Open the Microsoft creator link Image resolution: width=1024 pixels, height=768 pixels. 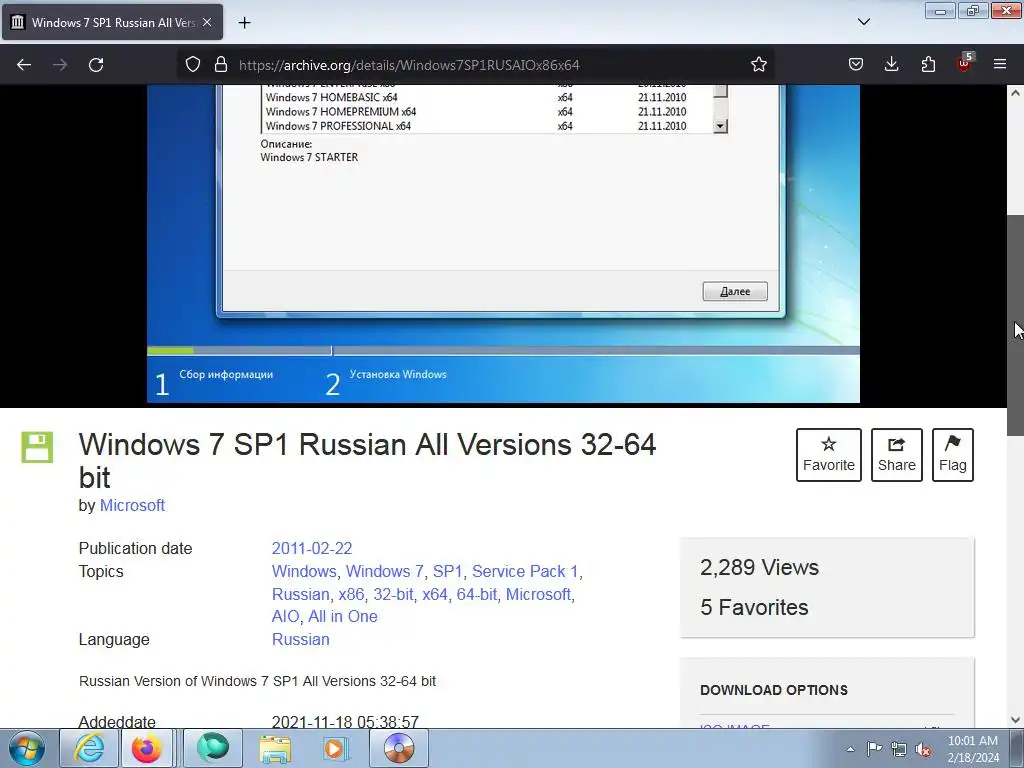tap(132, 505)
